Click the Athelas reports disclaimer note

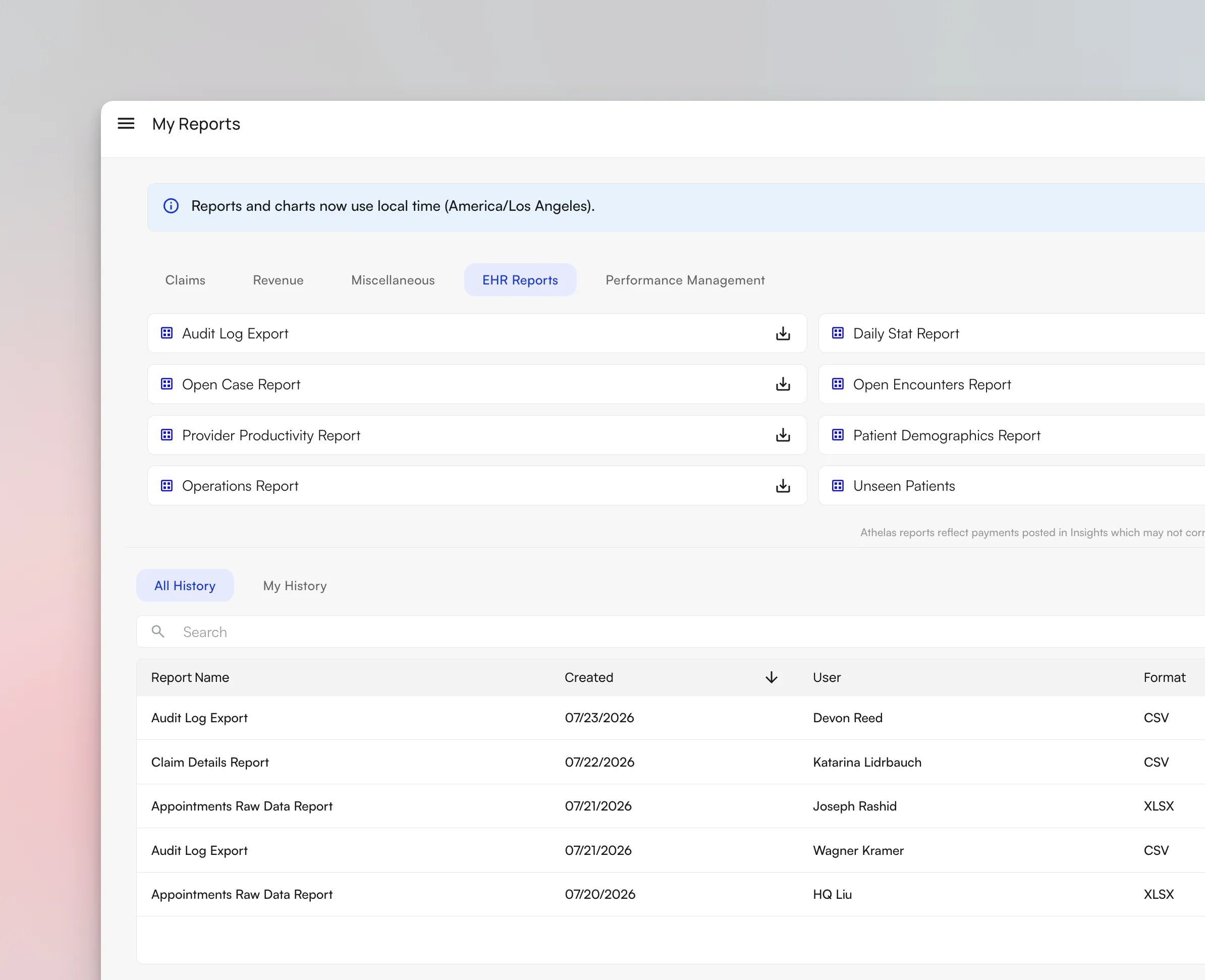(x=1032, y=532)
